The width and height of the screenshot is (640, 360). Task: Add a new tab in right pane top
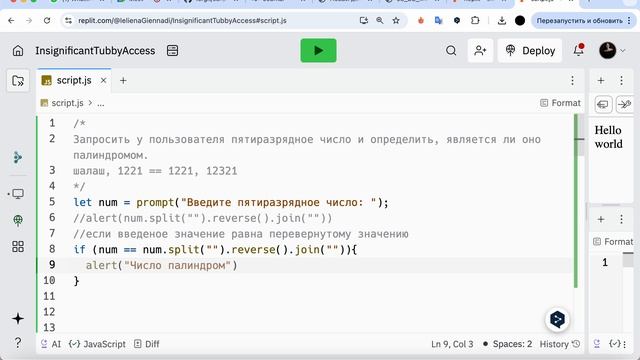(601, 80)
